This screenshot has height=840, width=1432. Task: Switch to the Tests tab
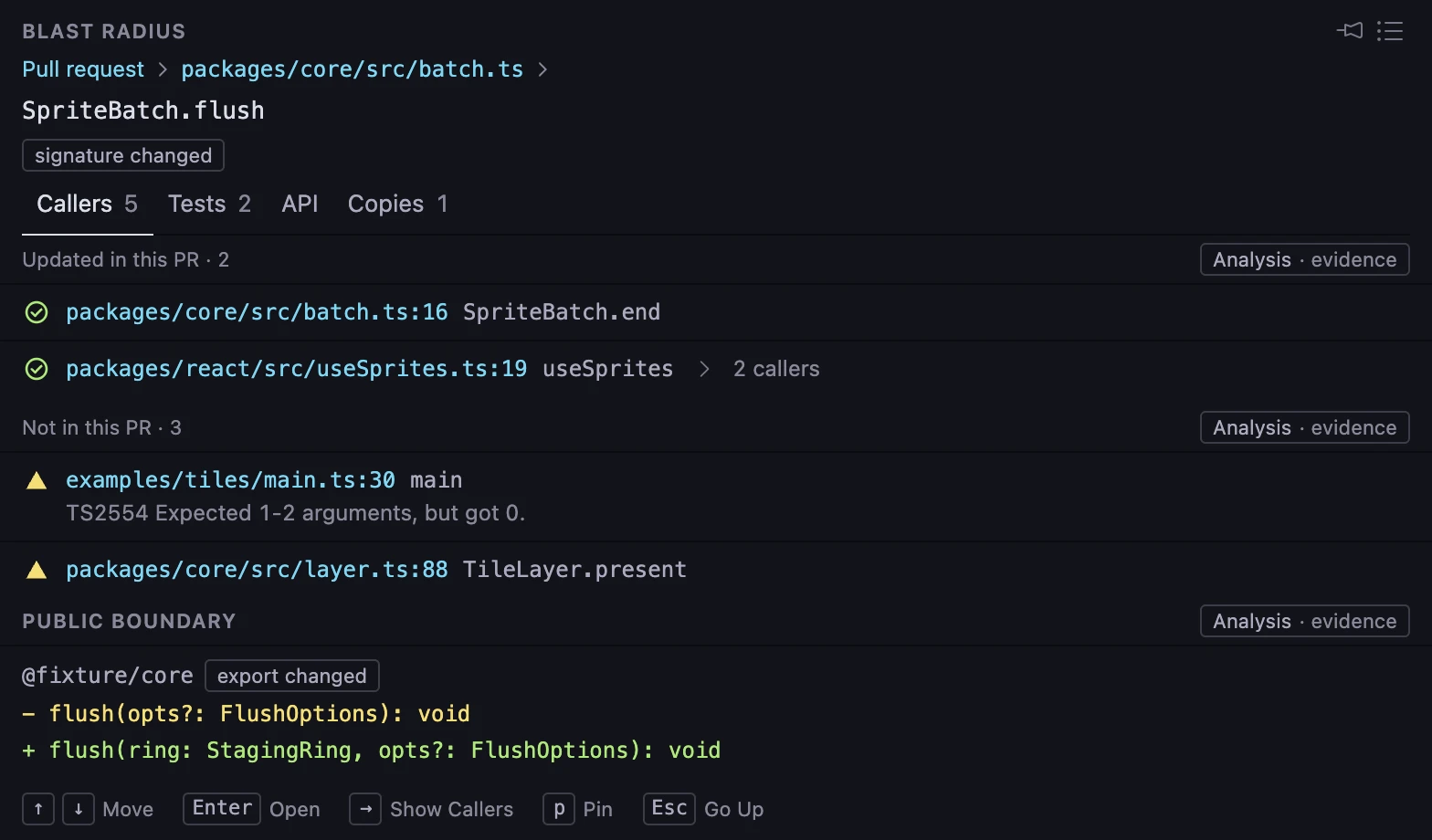[209, 204]
